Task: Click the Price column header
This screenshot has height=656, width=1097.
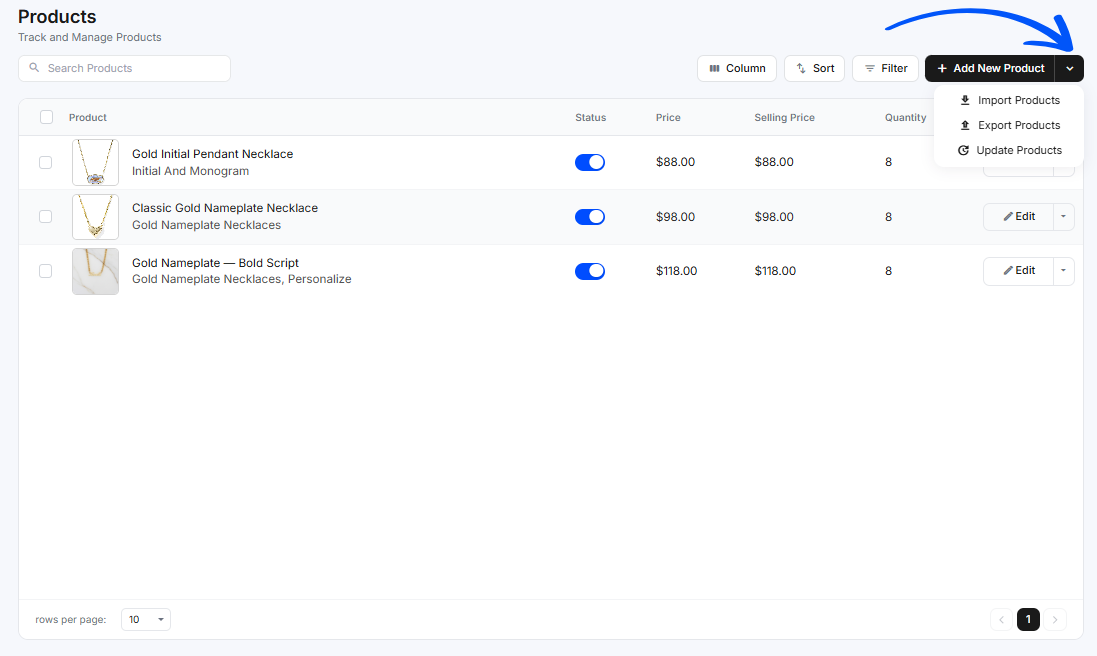Action: click(668, 117)
